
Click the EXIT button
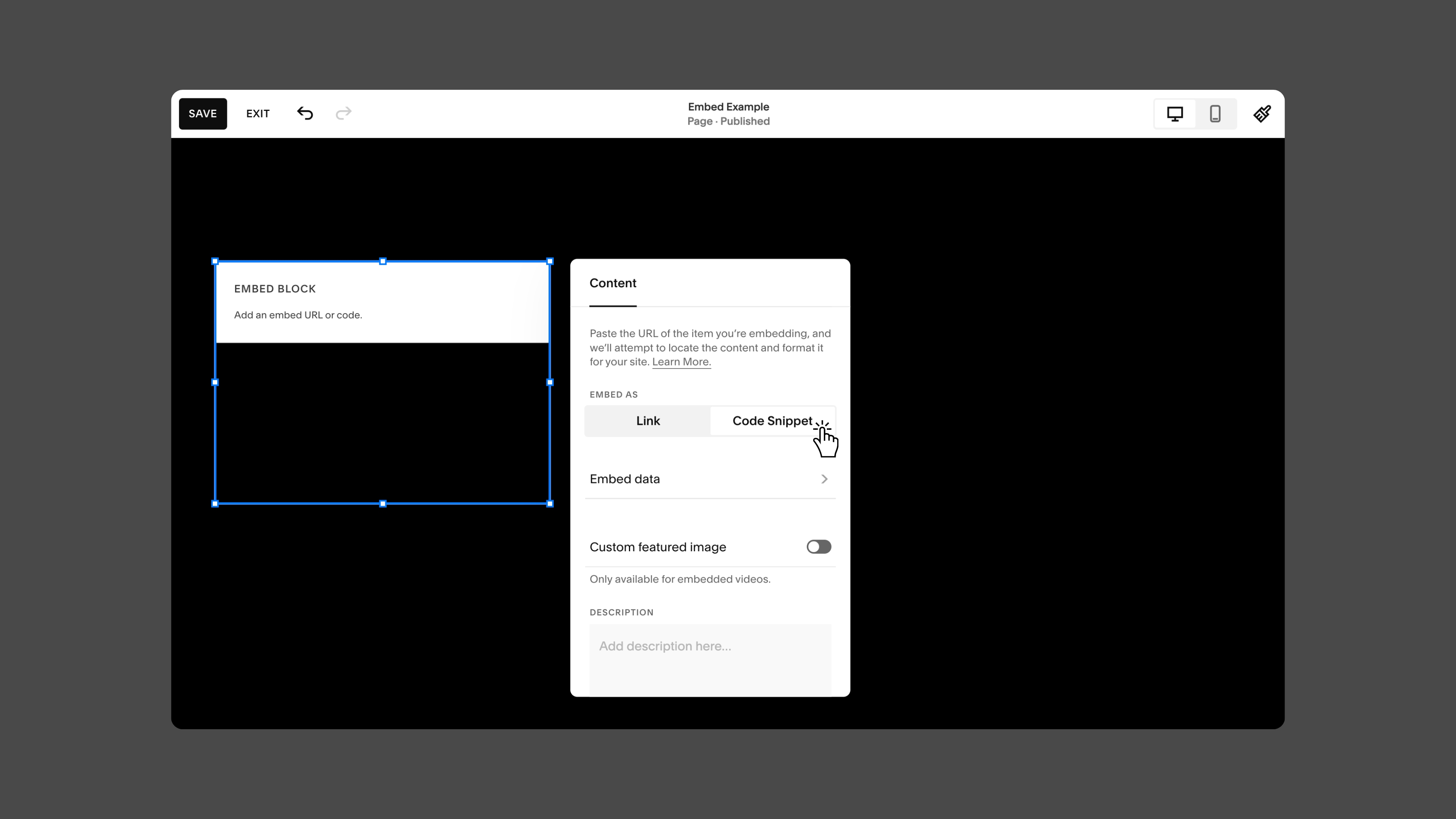point(258,114)
